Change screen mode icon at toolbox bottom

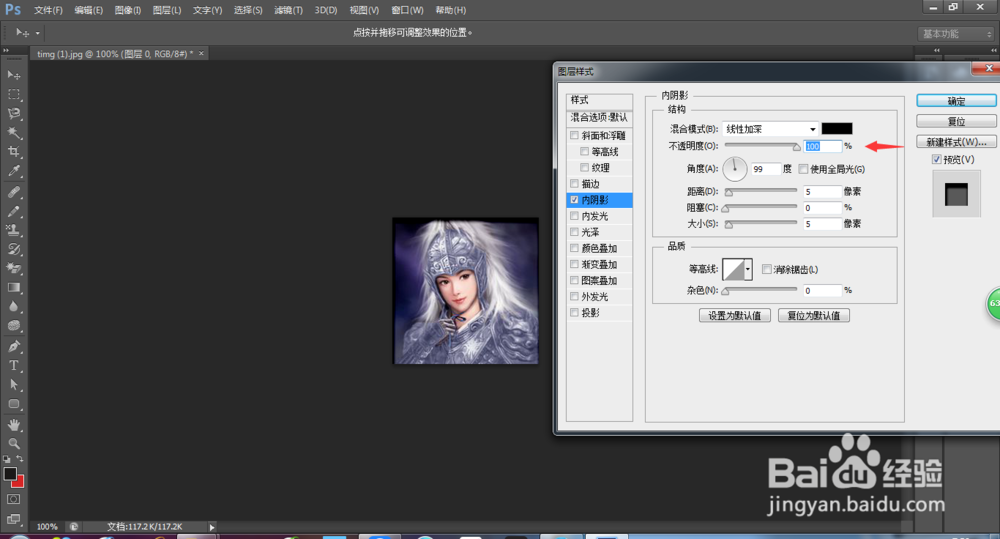[13, 519]
